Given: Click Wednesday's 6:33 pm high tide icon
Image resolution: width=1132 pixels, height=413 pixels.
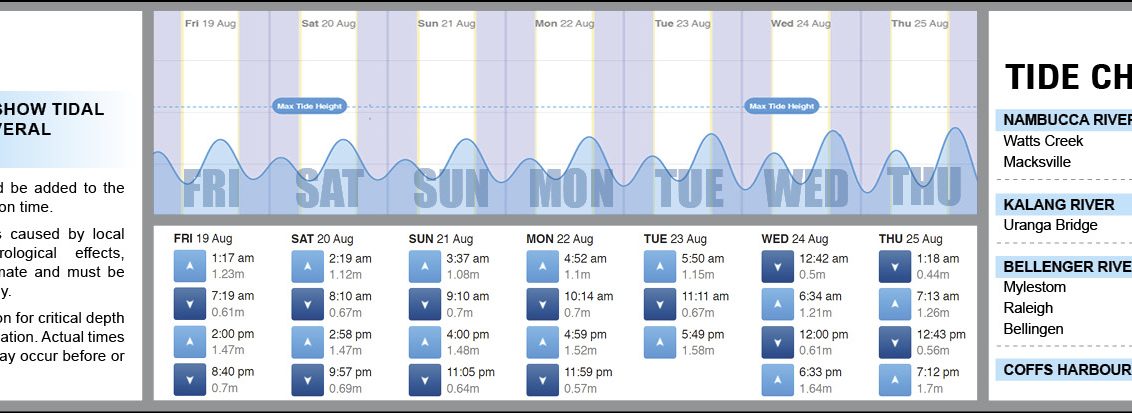Looking at the screenshot, I should tap(777, 379).
